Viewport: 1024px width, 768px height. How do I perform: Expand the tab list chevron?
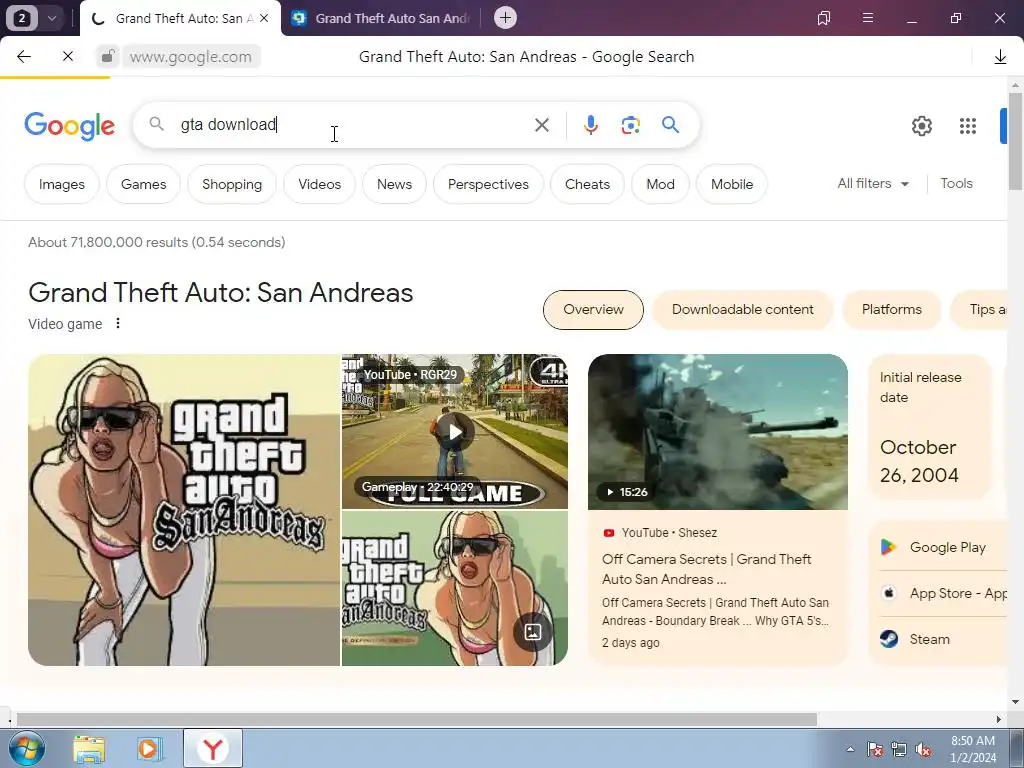52,18
